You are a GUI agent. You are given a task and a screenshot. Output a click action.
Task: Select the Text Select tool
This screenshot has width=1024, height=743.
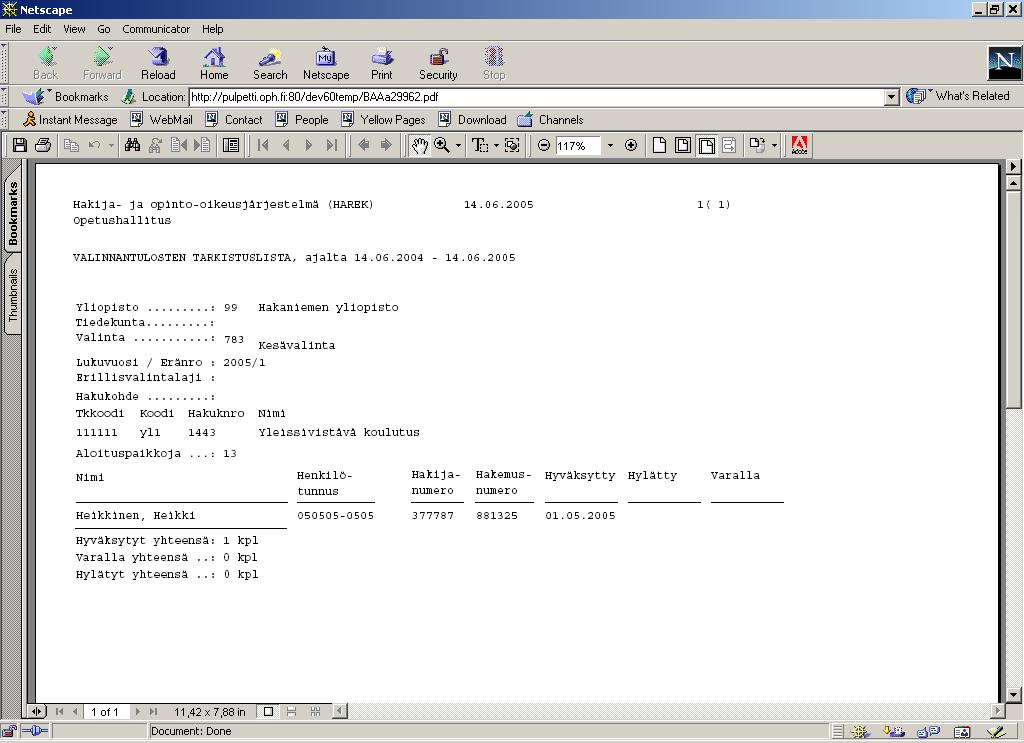(480, 145)
